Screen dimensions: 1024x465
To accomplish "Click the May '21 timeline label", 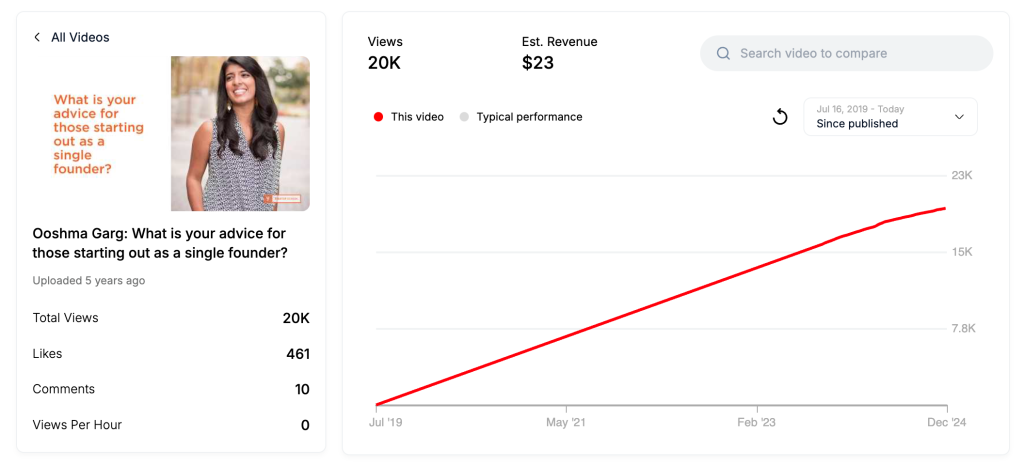I will click(566, 423).
